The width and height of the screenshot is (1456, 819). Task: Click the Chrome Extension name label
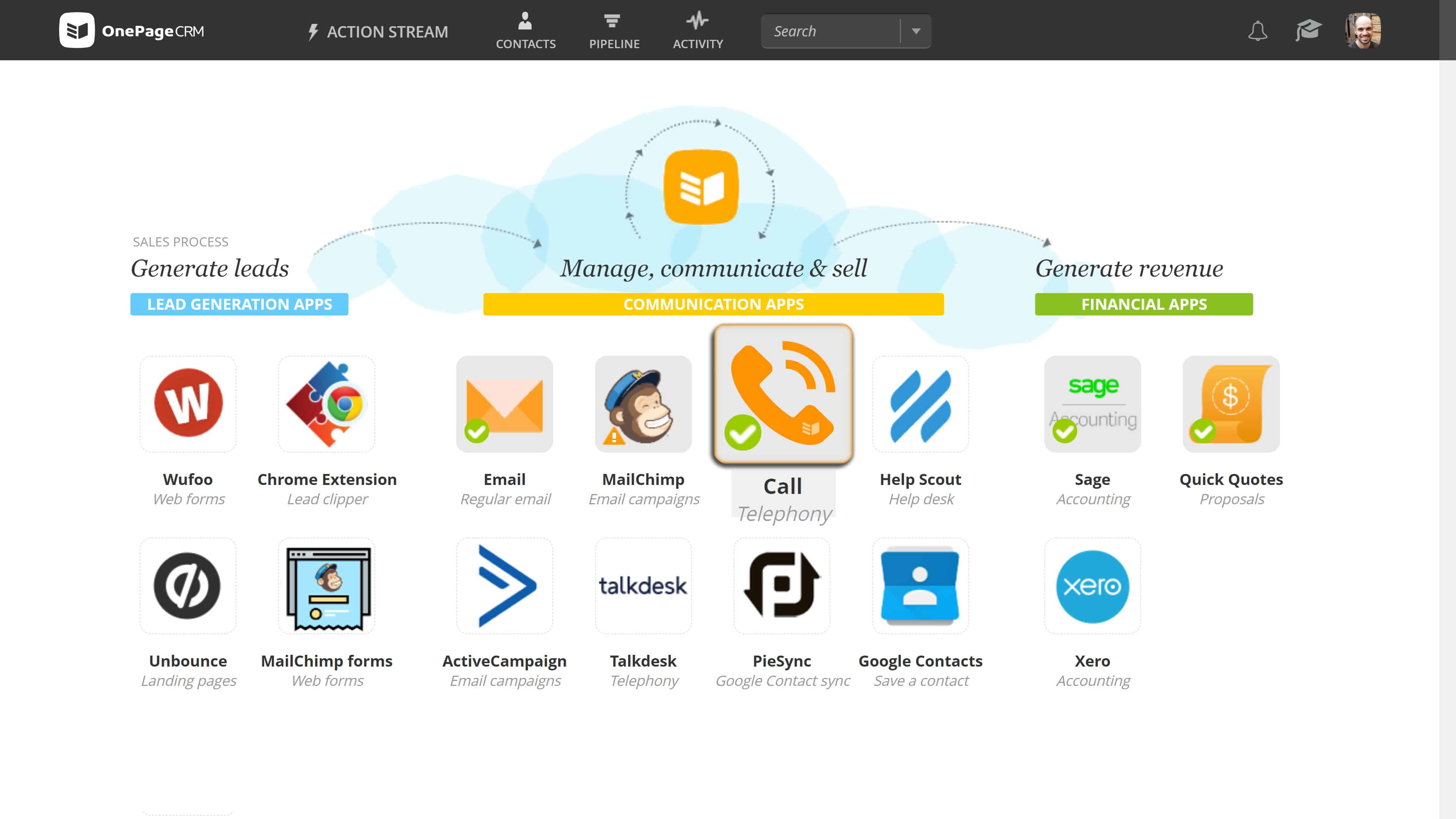327,479
